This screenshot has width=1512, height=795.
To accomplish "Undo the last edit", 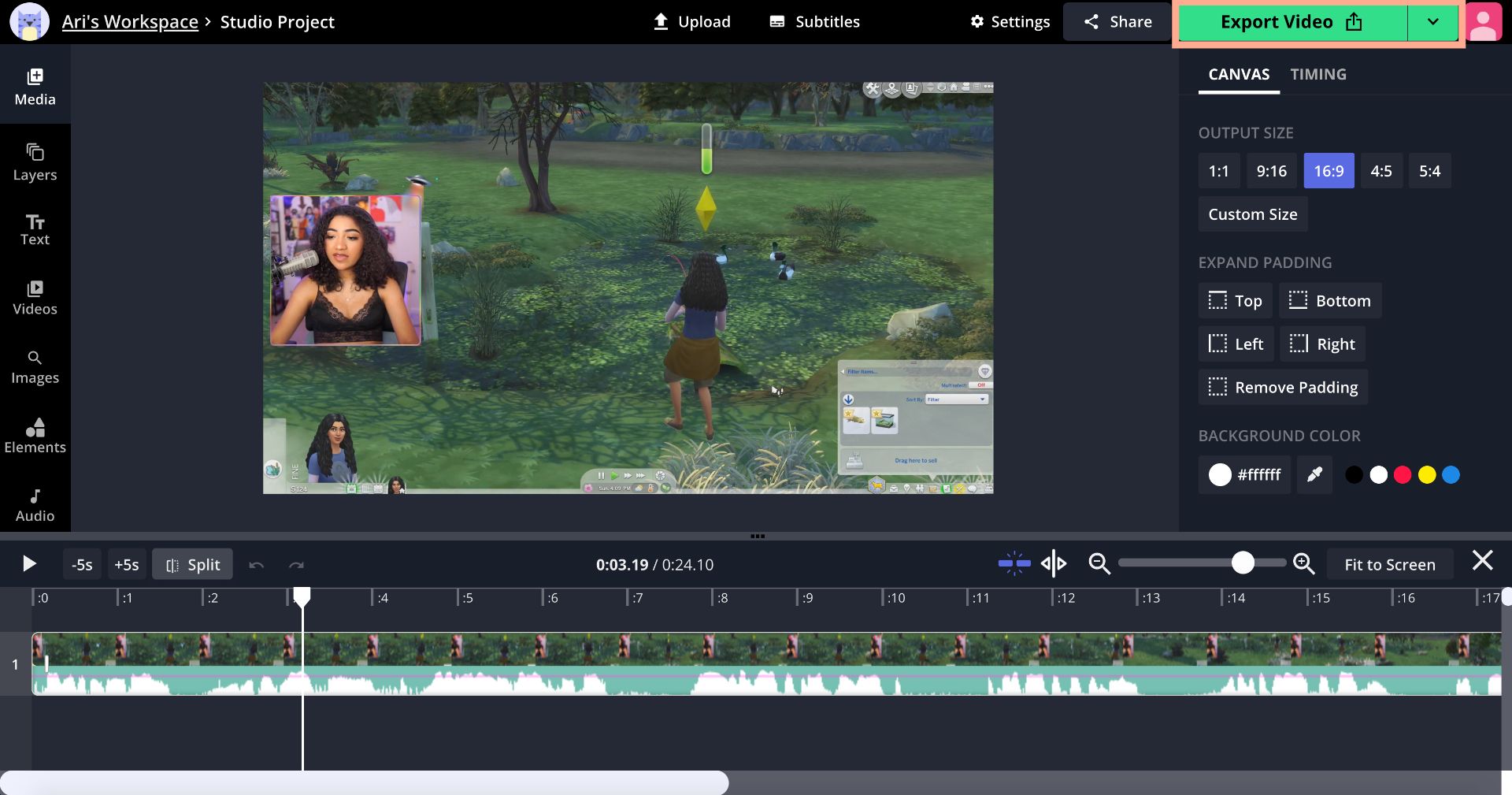I will coord(256,565).
